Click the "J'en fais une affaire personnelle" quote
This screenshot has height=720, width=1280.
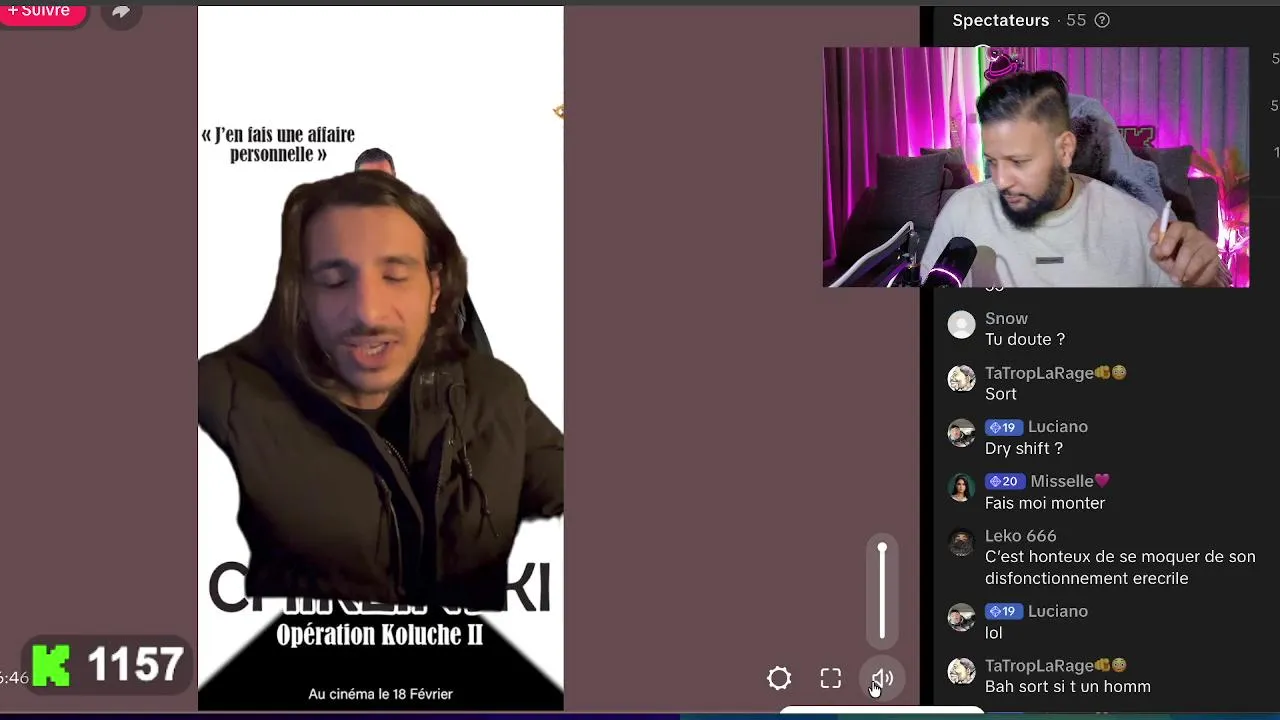(x=278, y=144)
